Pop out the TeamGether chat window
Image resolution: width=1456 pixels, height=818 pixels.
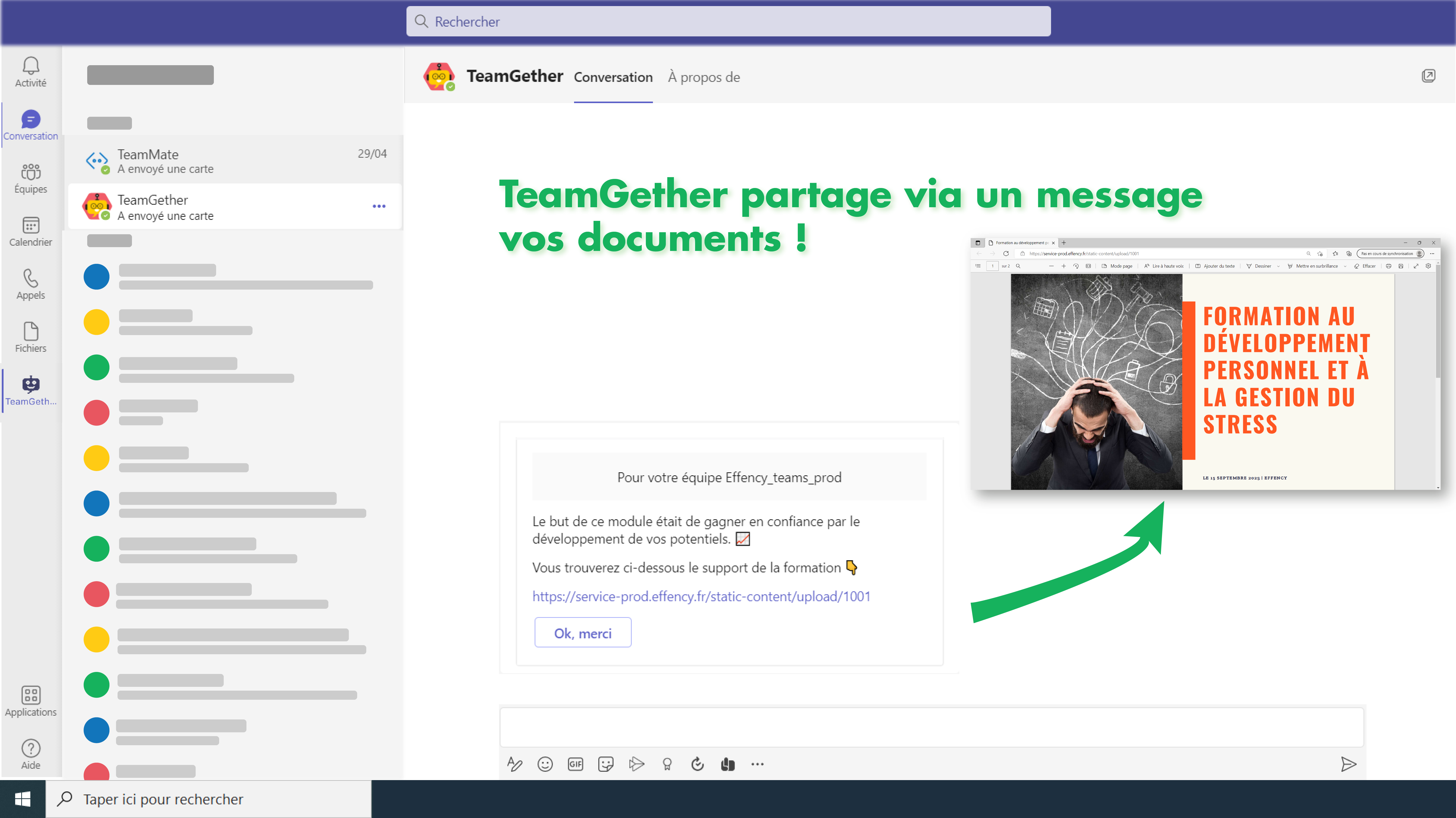click(1428, 76)
